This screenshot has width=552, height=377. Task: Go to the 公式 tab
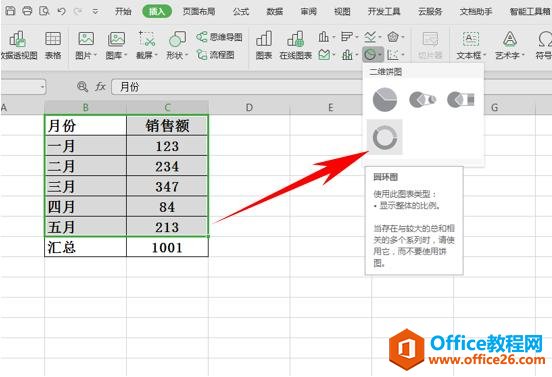(x=241, y=12)
